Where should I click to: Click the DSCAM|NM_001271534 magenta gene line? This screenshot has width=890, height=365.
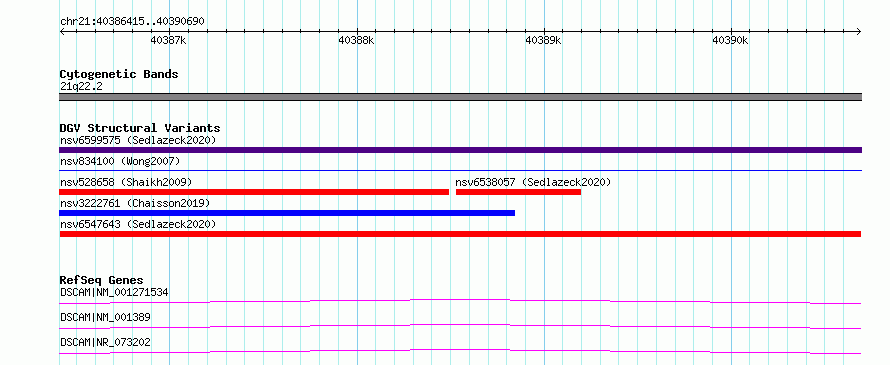460,301
